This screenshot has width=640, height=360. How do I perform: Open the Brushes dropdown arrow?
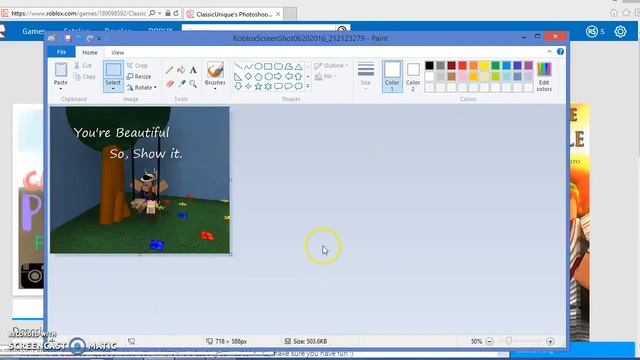coord(215,89)
